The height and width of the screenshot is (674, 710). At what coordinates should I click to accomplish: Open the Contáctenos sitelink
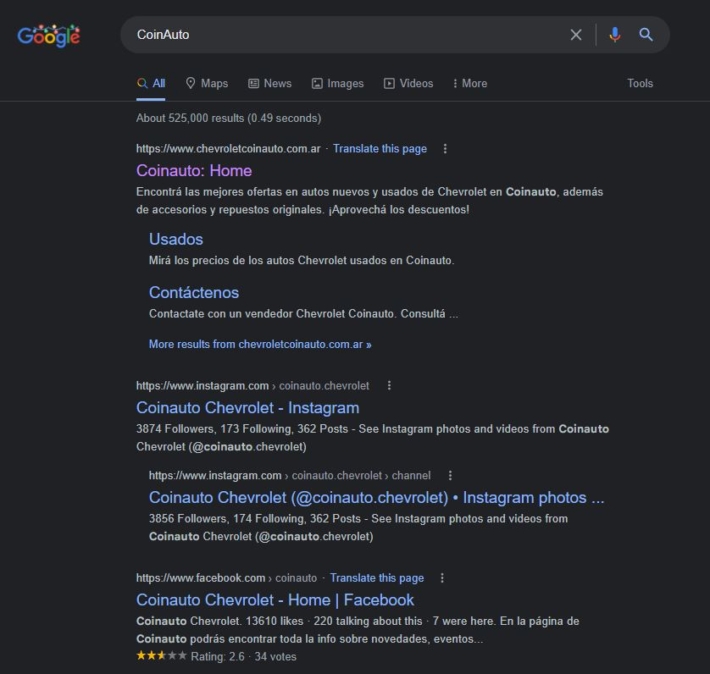[194, 293]
